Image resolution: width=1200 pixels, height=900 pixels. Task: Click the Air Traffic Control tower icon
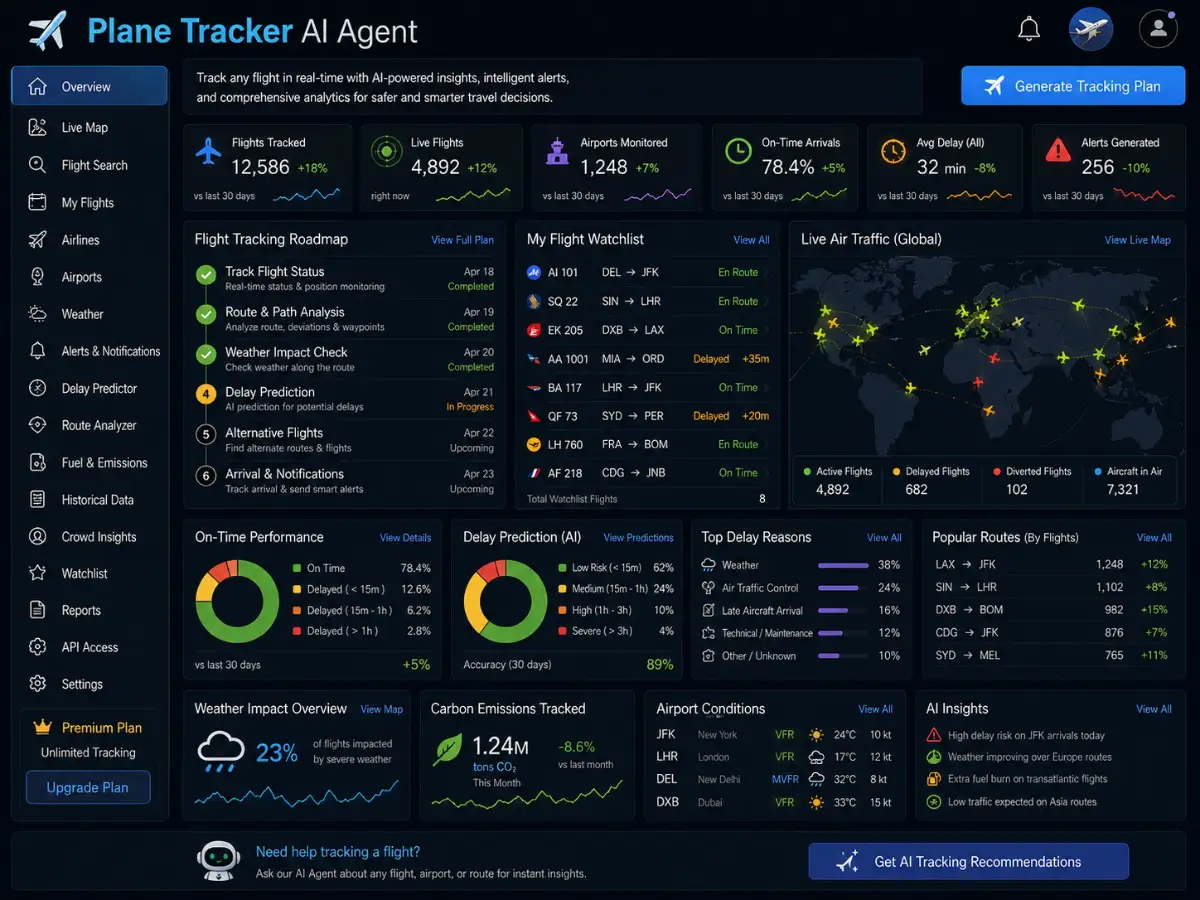tap(709, 588)
